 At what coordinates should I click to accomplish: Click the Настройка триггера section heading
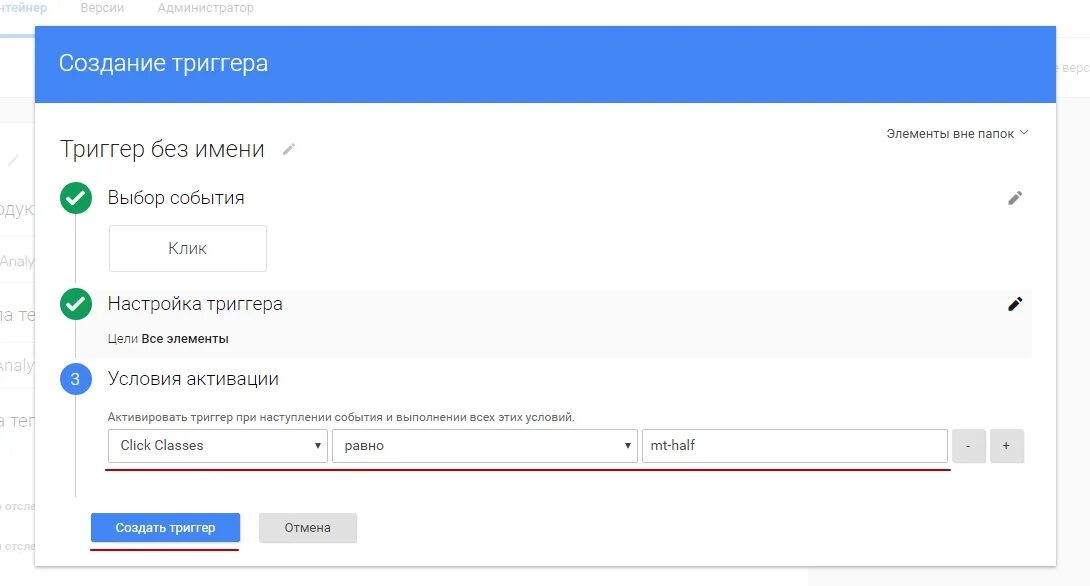(195, 304)
